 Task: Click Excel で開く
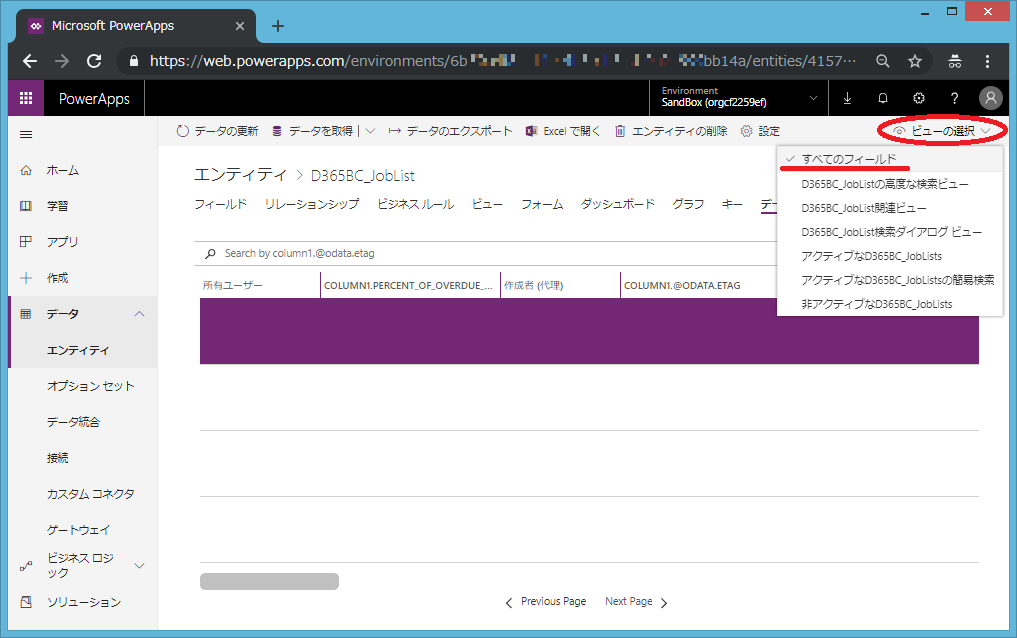pyautogui.click(x=563, y=131)
